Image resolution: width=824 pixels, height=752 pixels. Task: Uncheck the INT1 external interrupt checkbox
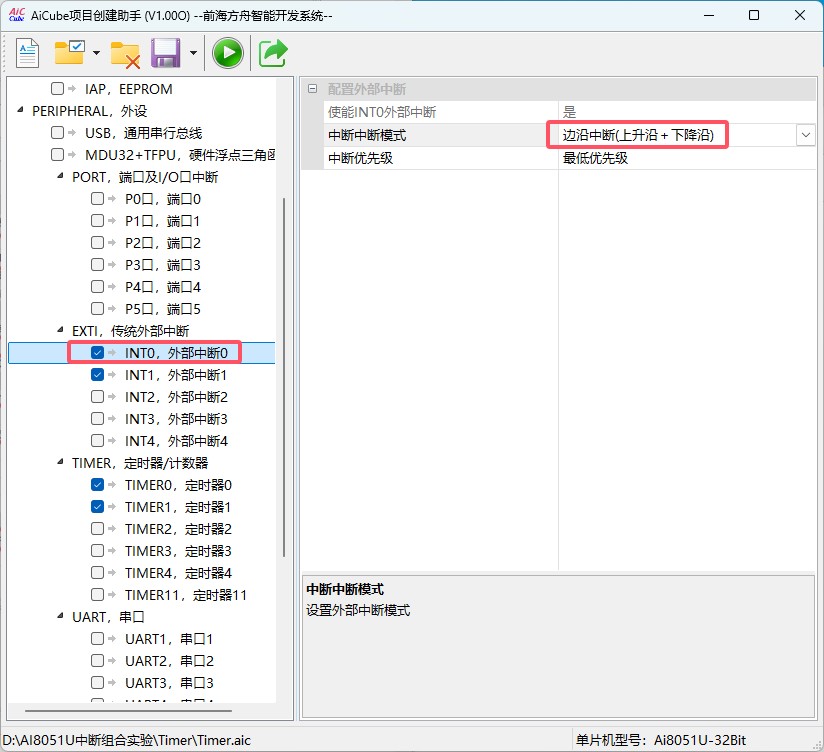(x=97, y=374)
